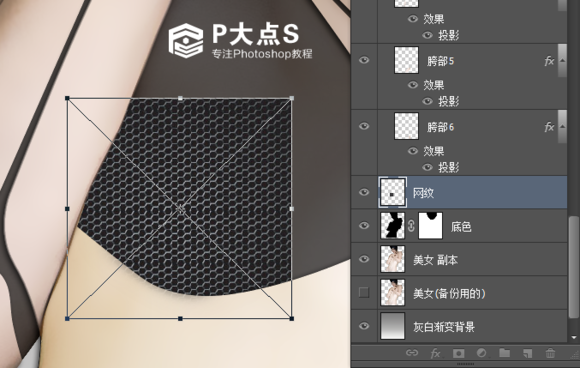Image resolution: width=580 pixels, height=368 pixels.
Task: Toggle 投影 eye under layer 胯部6
Action: pos(427,167)
